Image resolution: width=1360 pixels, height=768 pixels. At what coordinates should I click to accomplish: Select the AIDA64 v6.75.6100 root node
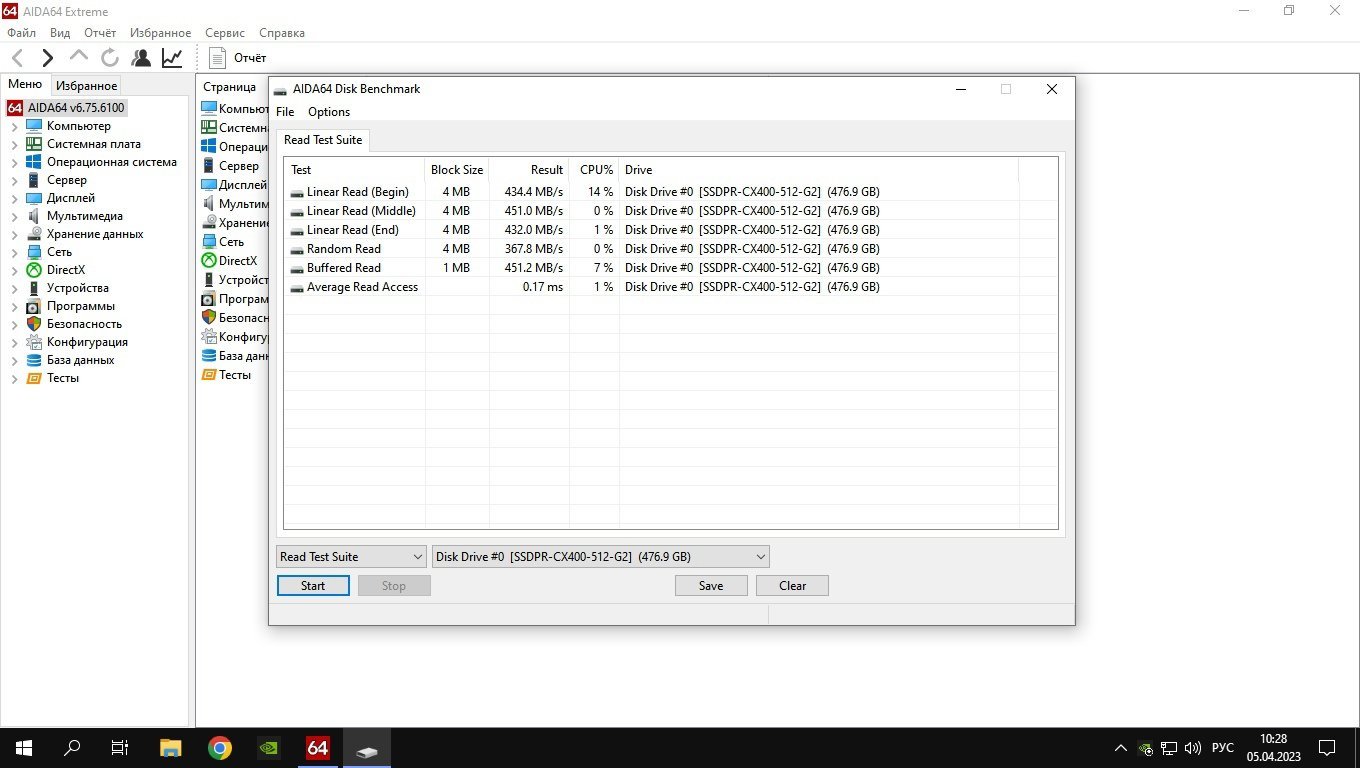coord(67,107)
